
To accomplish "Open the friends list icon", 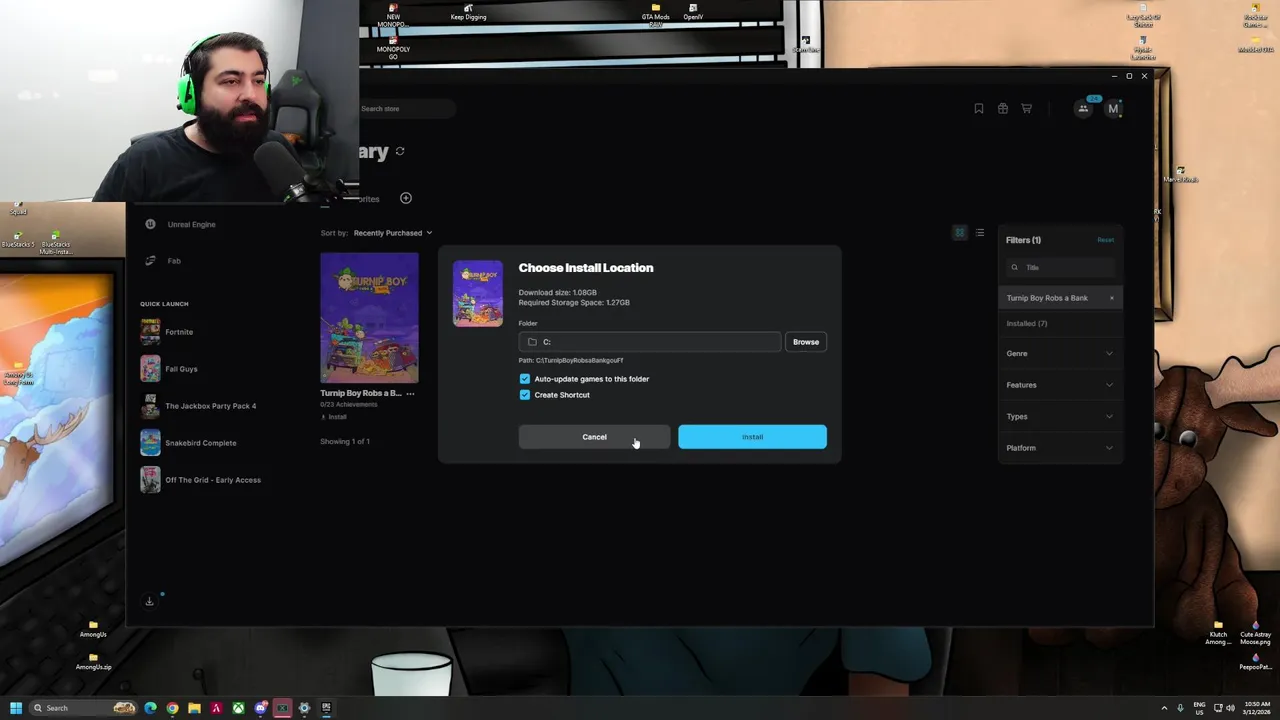I will (x=1083, y=109).
